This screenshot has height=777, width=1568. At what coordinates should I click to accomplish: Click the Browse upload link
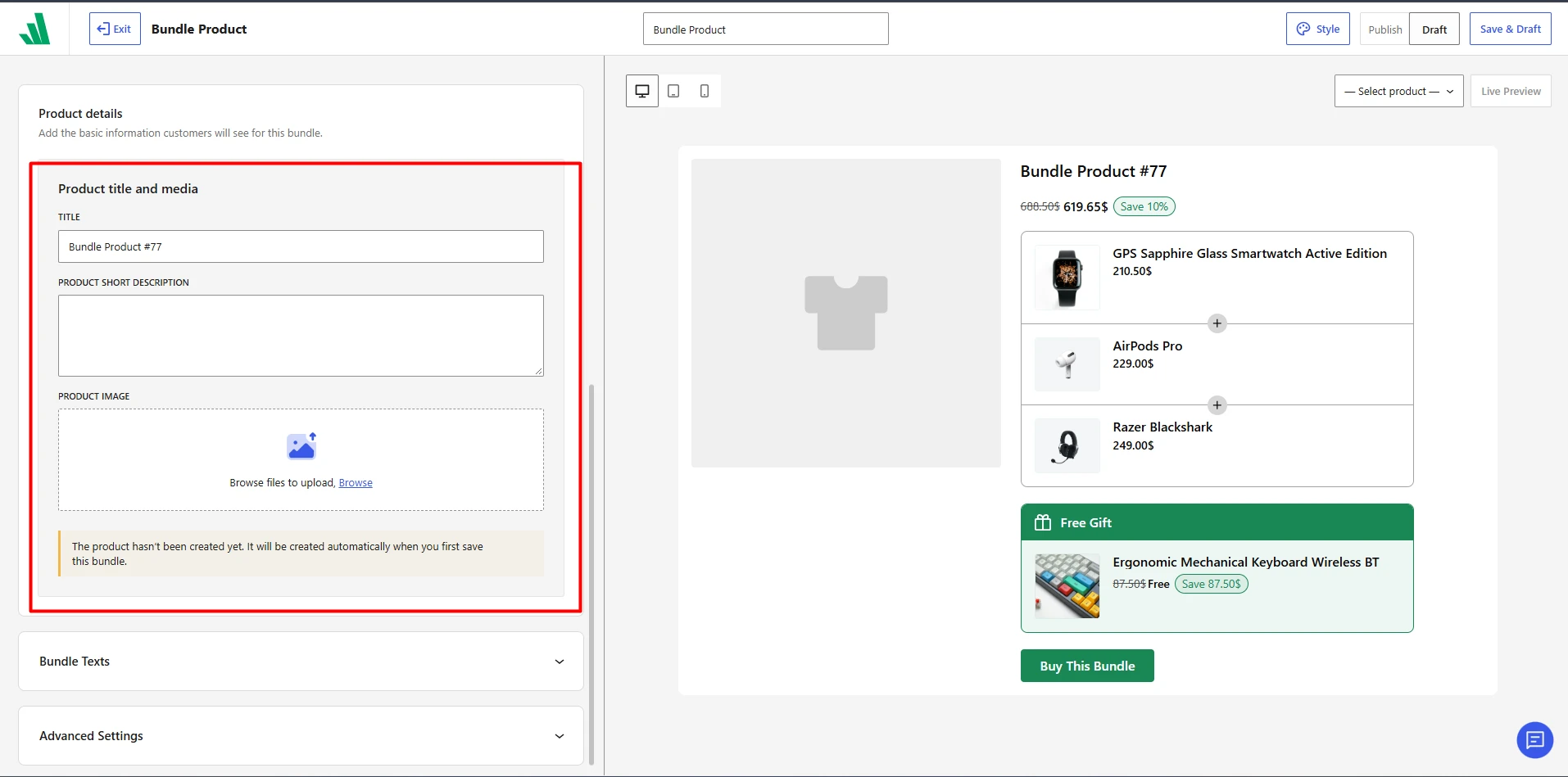click(x=356, y=483)
